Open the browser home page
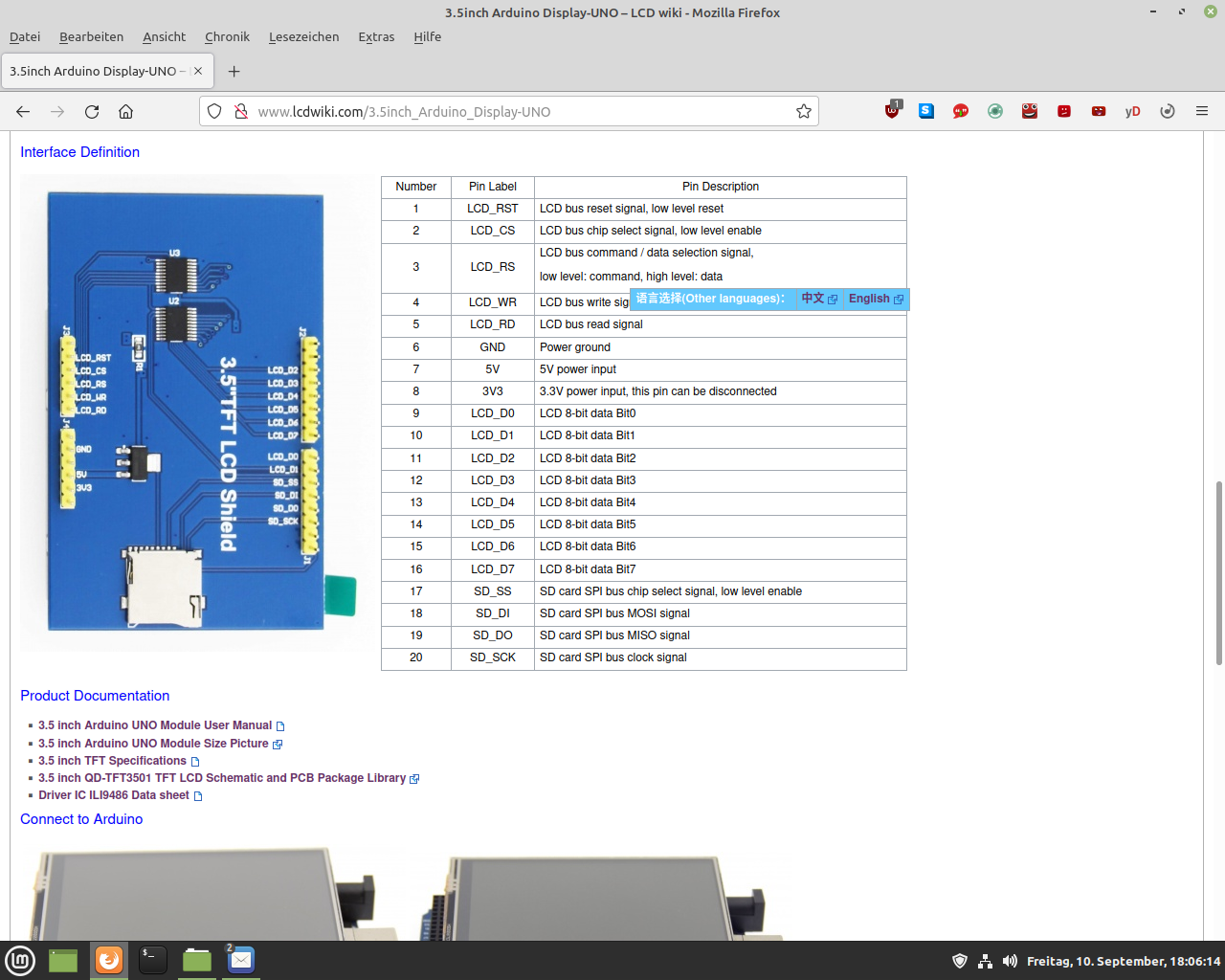Image resolution: width=1225 pixels, height=980 pixels. click(x=125, y=112)
